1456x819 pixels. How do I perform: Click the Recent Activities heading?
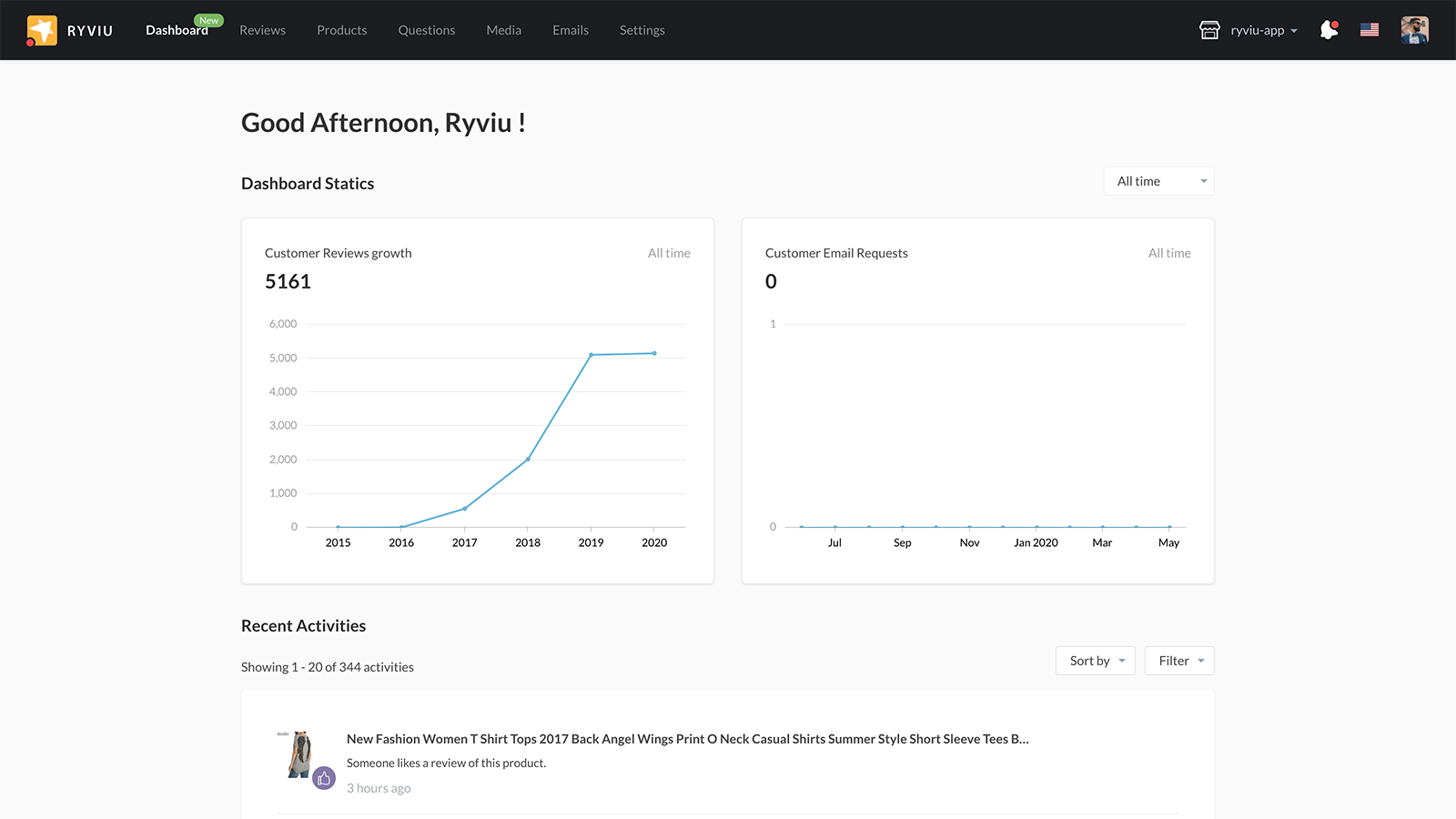304,626
